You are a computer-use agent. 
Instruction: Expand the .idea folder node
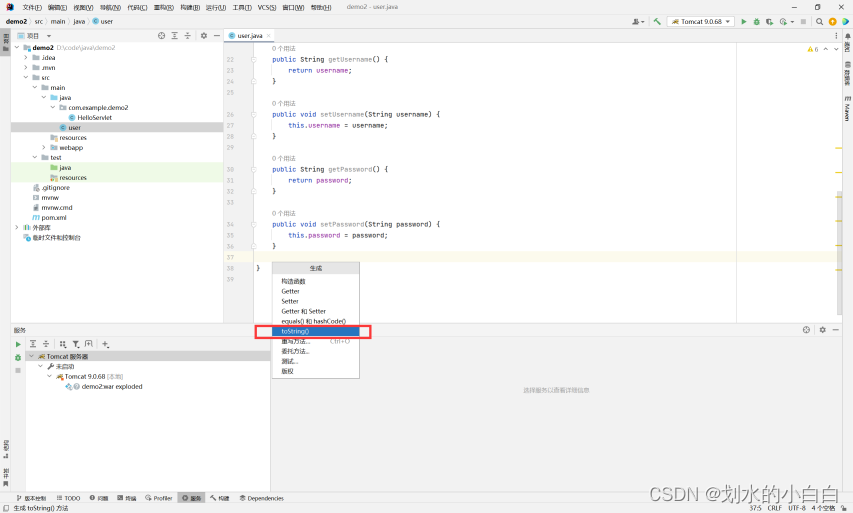point(26,58)
